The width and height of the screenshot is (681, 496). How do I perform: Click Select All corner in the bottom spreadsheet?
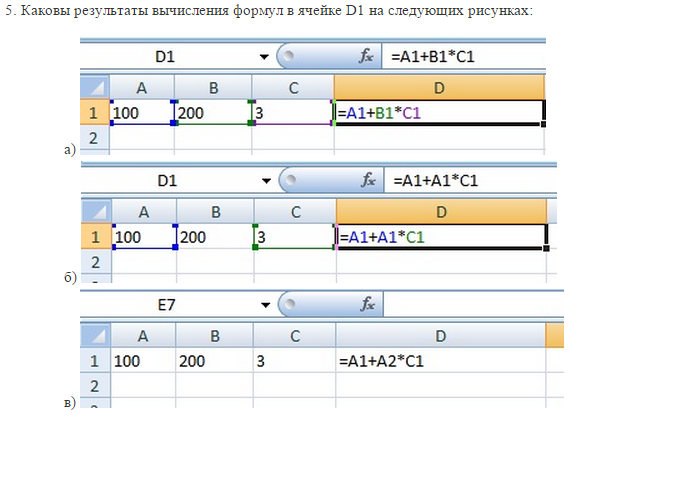94,336
